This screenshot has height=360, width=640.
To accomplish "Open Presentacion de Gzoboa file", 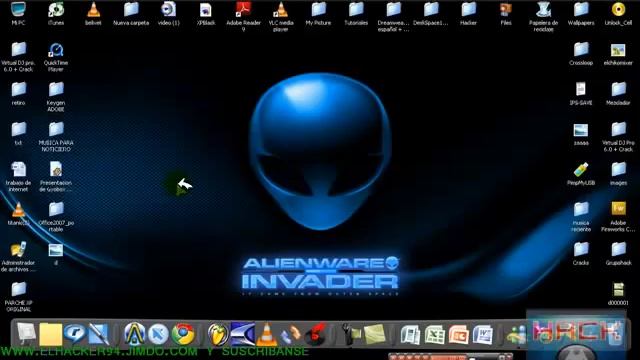I will coord(56,170).
